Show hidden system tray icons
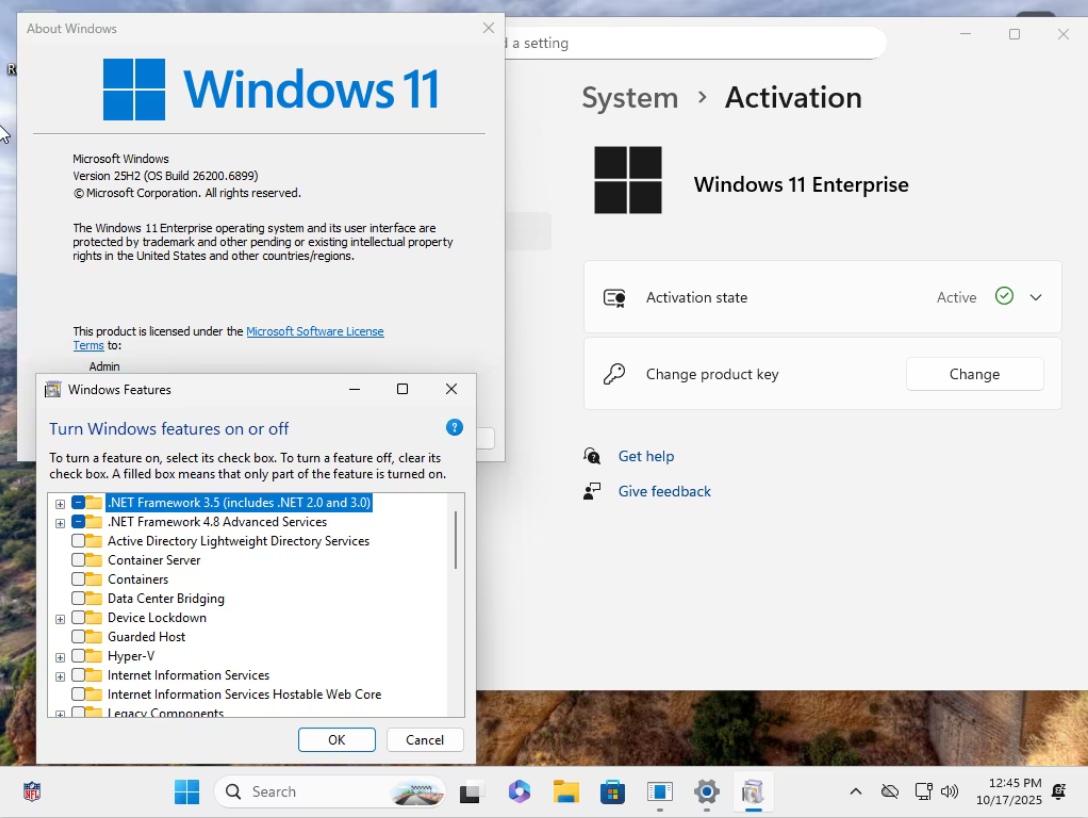Screen dimensions: 1088x818 pos(856,792)
